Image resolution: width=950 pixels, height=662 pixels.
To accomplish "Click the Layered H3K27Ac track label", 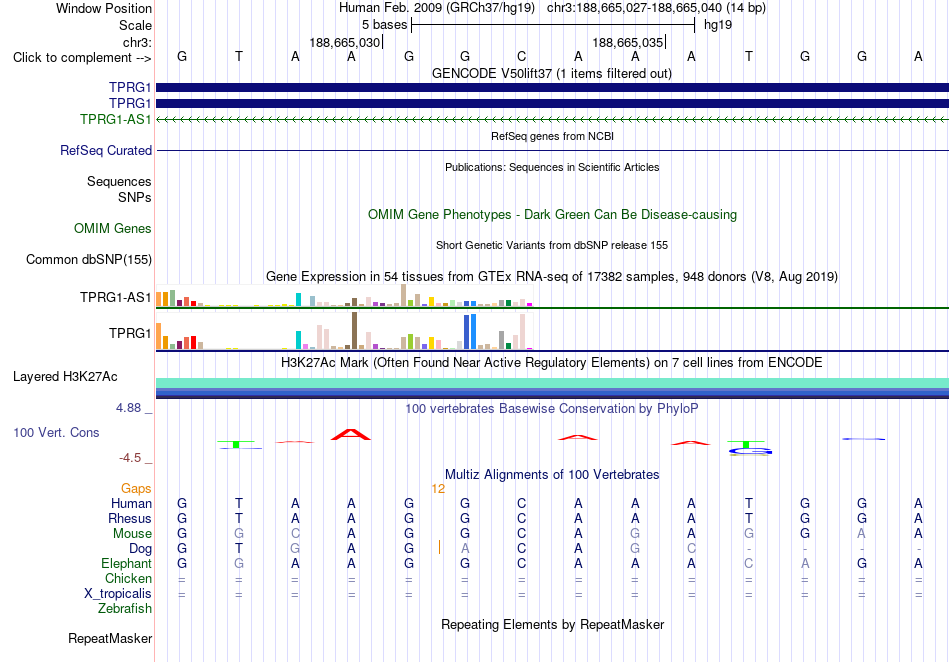I will [65, 377].
